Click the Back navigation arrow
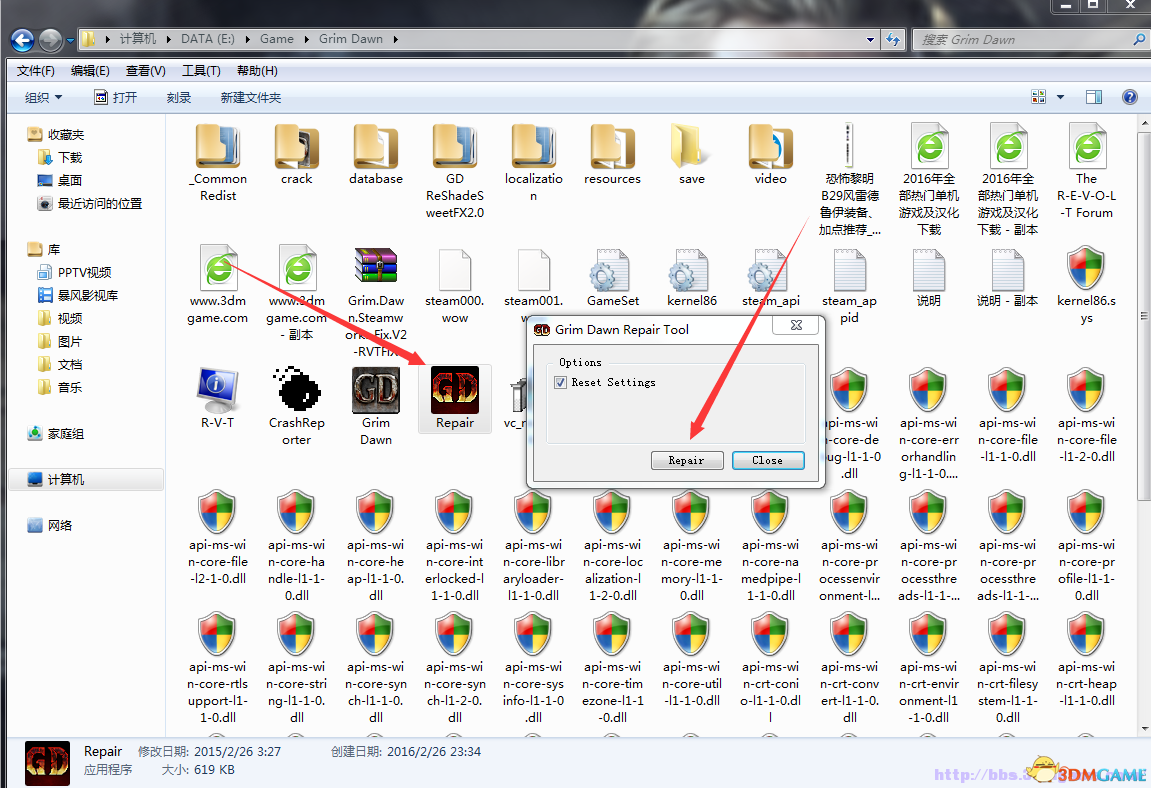This screenshot has width=1151, height=788. 22,40
